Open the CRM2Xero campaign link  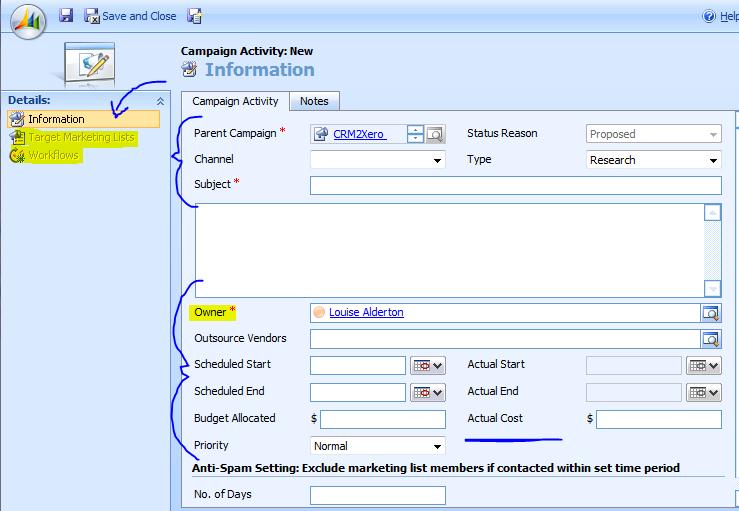(x=359, y=134)
